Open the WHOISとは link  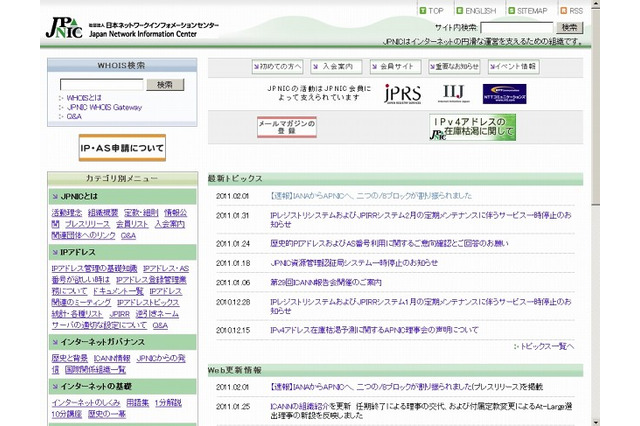(84, 98)
